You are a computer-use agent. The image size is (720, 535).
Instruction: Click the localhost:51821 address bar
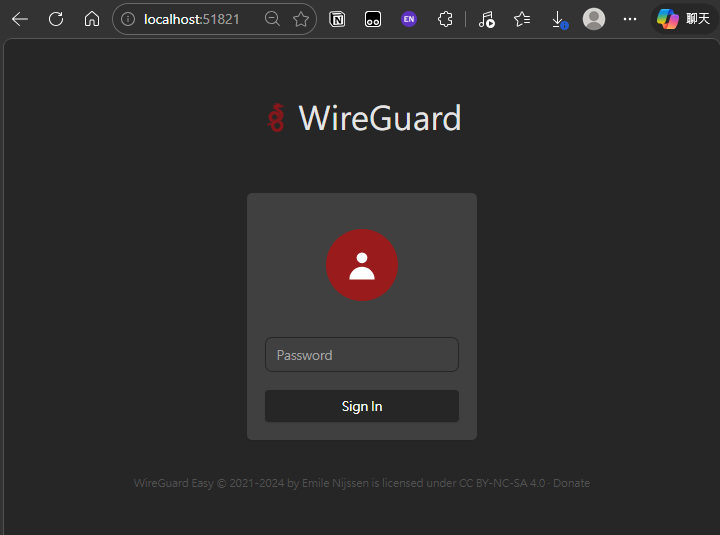coord(192,19)
